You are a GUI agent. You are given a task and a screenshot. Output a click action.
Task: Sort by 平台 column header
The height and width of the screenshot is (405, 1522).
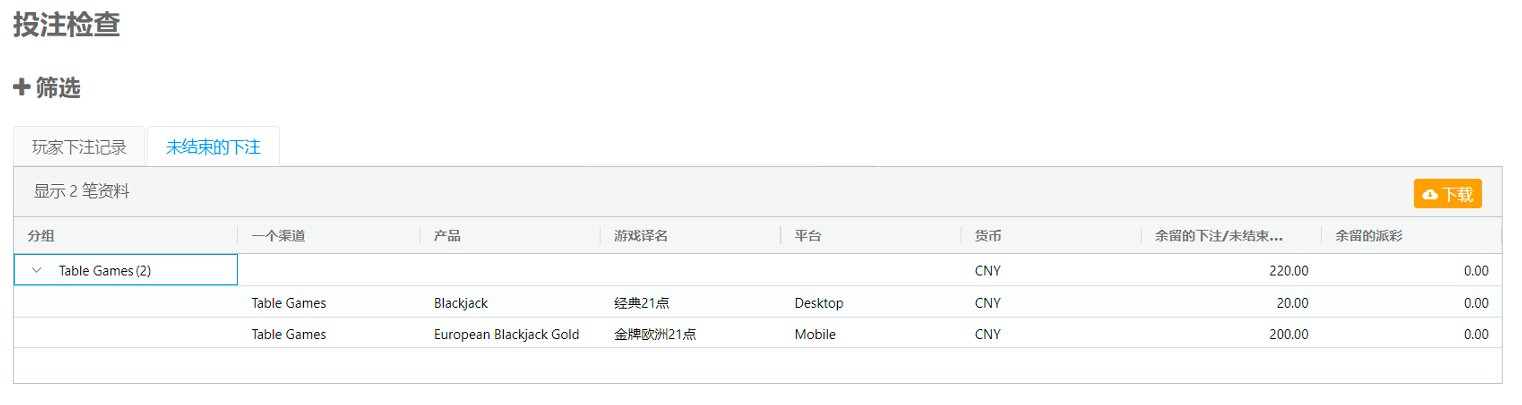click(x=808, y=236)
